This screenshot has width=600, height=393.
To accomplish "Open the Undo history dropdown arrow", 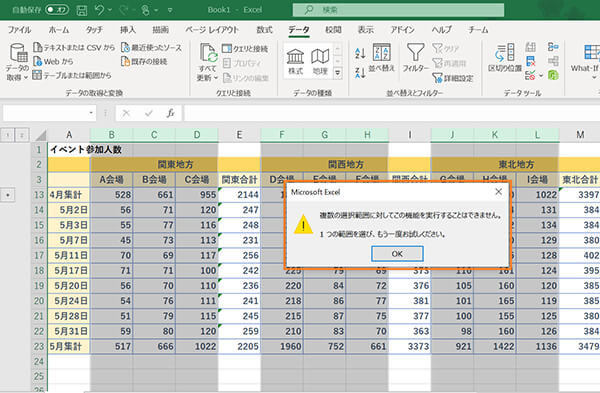I will click(110, 10).
